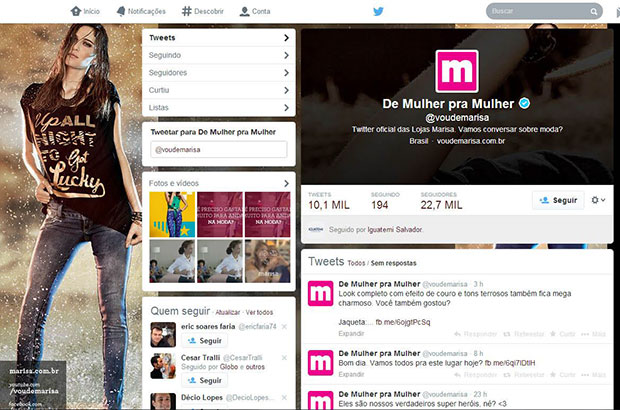Click Iguatemi Salvador follower link
The width and height of the screenshot is (620, 410).
point(395,229)
